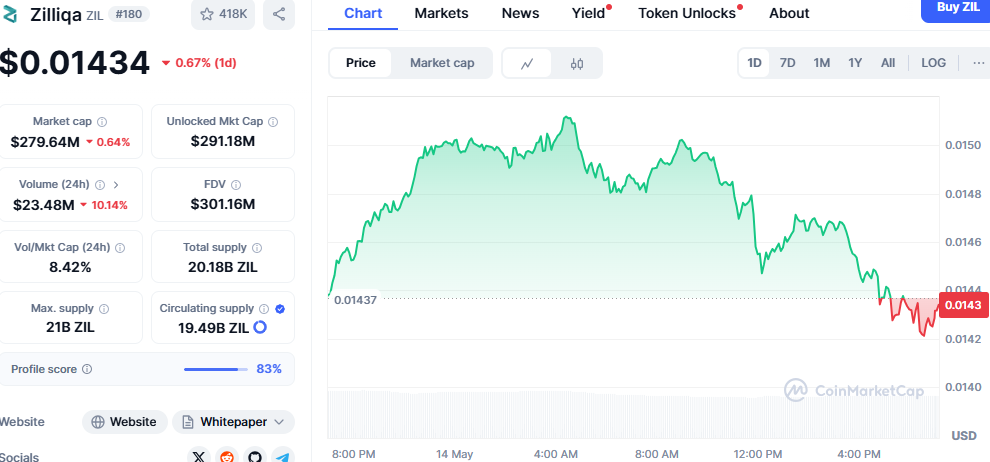Click the Buy ZIL button
990x462 pixels.
pos(955,9)
